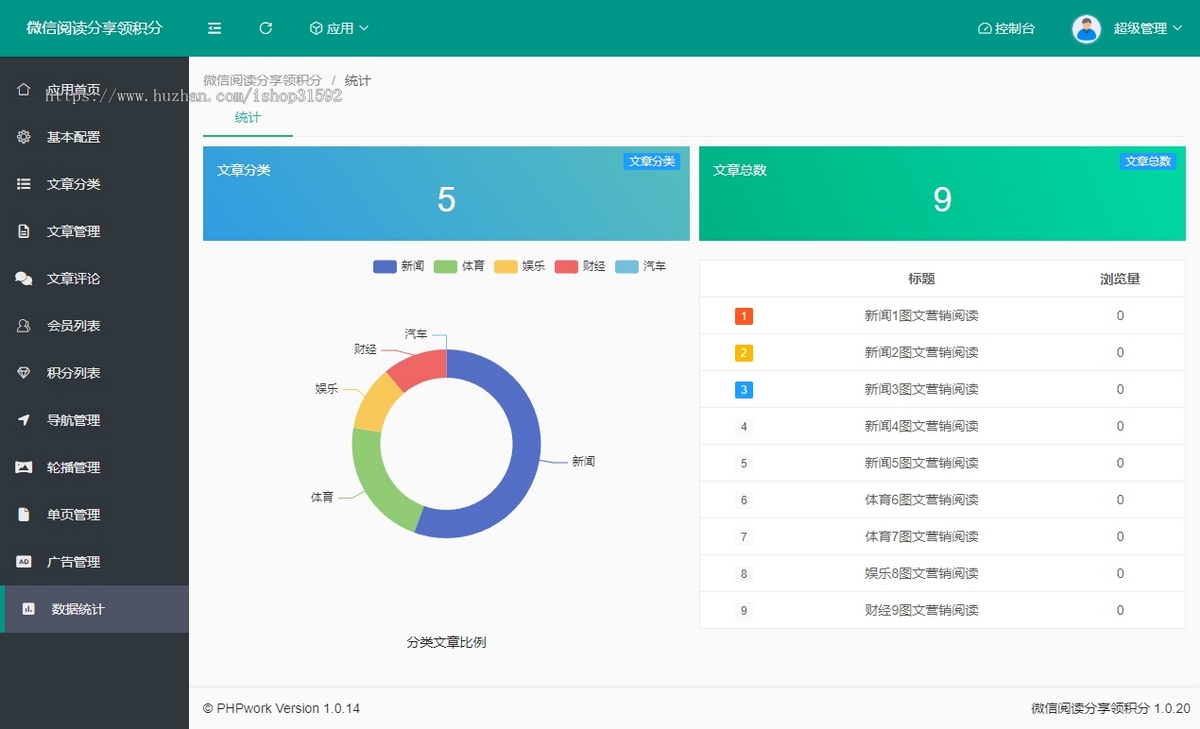This screenshot has width=1200, height=729.
Task: Expand the 应用 dropdown menu
Action: 339,28
